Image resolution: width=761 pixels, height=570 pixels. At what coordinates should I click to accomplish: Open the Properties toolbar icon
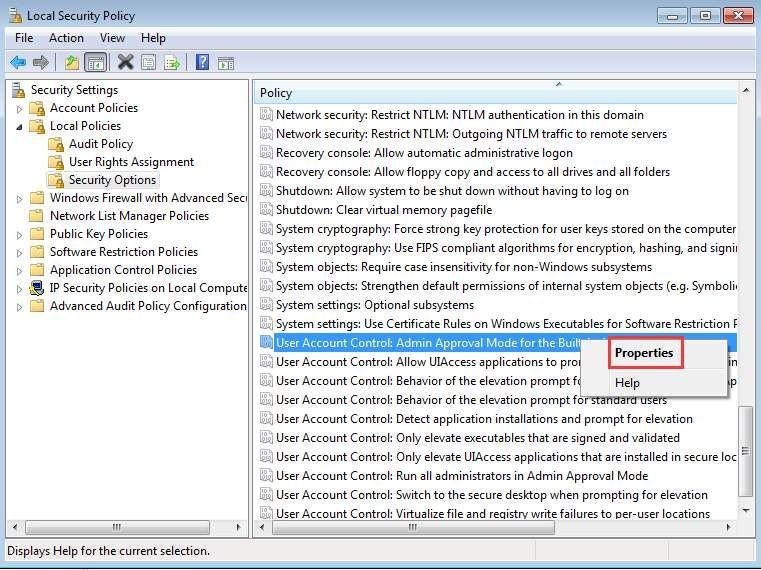click(x=149, y=63)
